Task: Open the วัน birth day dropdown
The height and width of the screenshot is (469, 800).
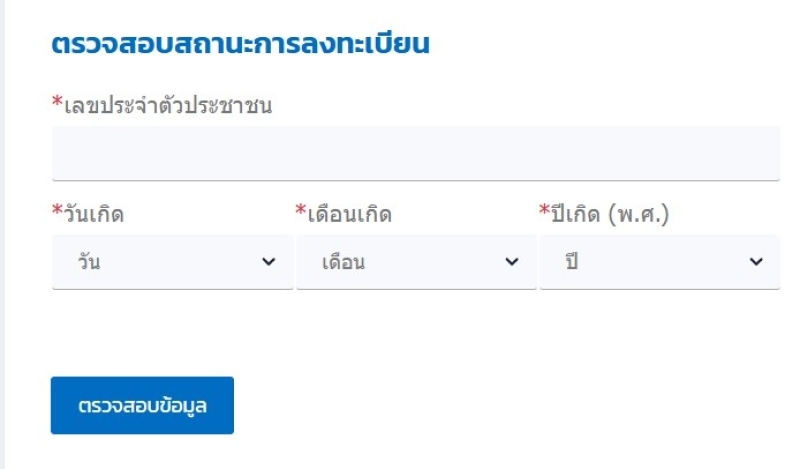Action: pos(172,262)
